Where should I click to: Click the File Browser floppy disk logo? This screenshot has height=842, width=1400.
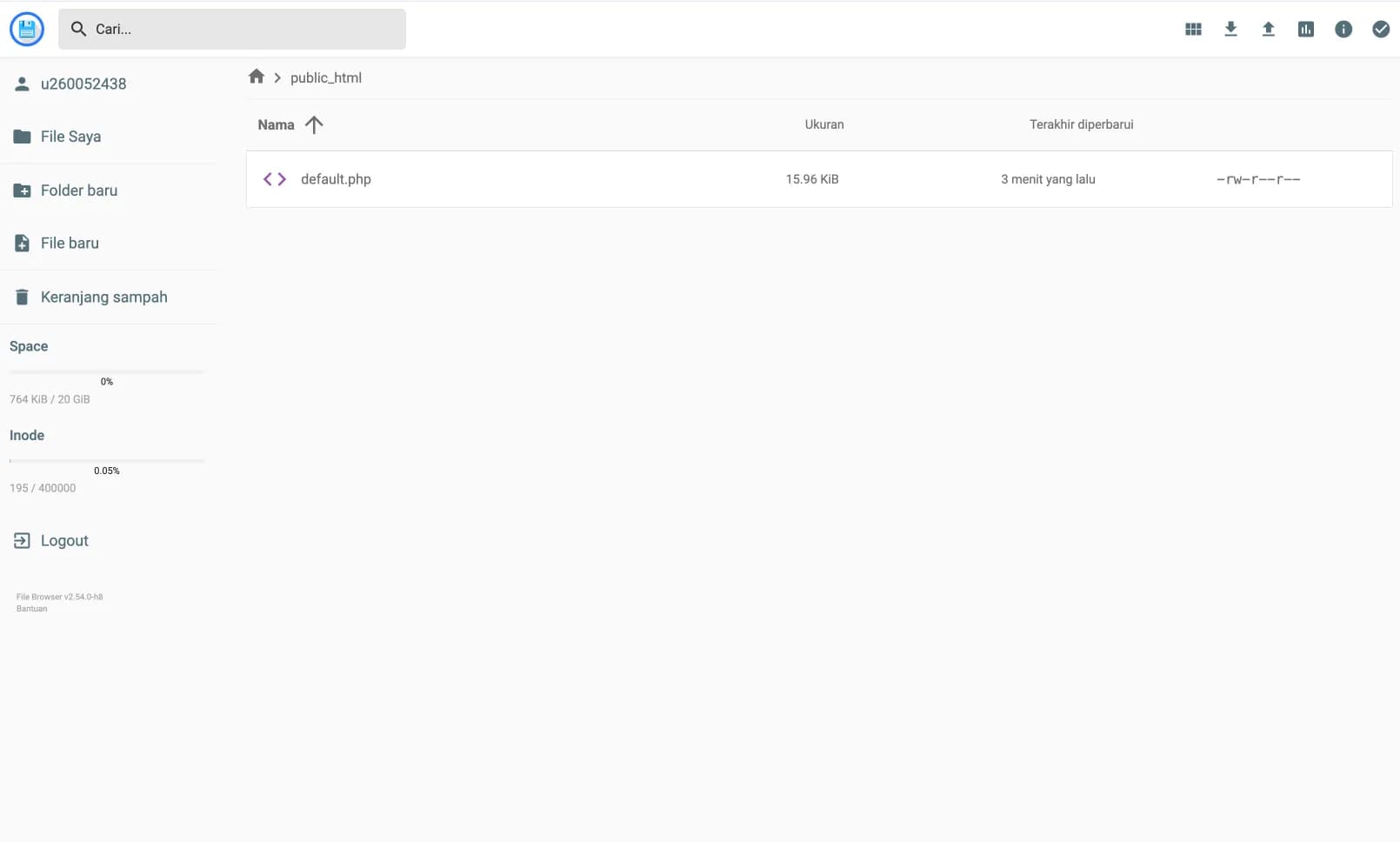tap(27, 30)
